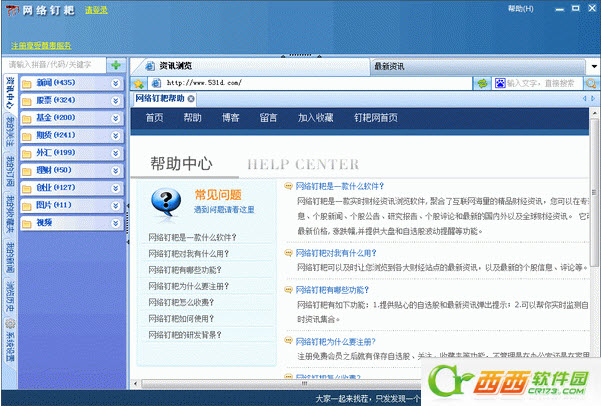The width and height of the screenshot is (601, 406).
Task: Click the horizontal scrollbar left arrow
Action: [x=135, y=383]
